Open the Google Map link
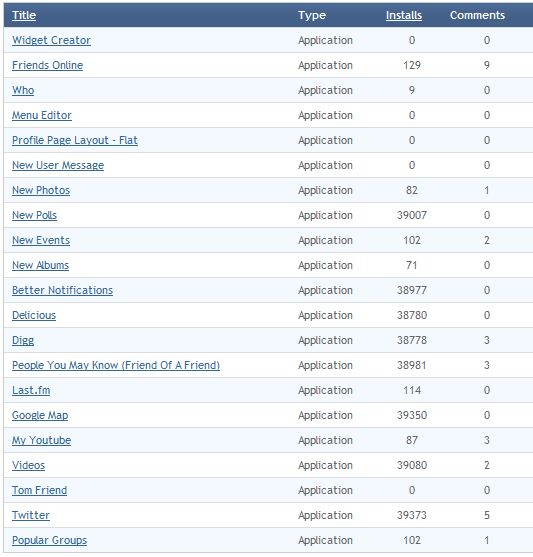Image resolution: width=533 pixels, height=557 pixels. 40,416
